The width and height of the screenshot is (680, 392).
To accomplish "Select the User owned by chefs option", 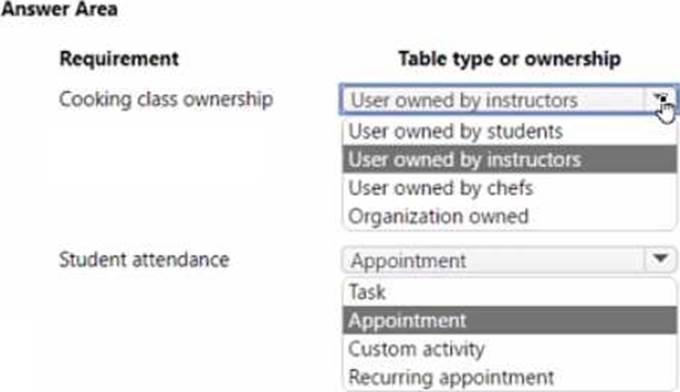I will click(509, 188).
